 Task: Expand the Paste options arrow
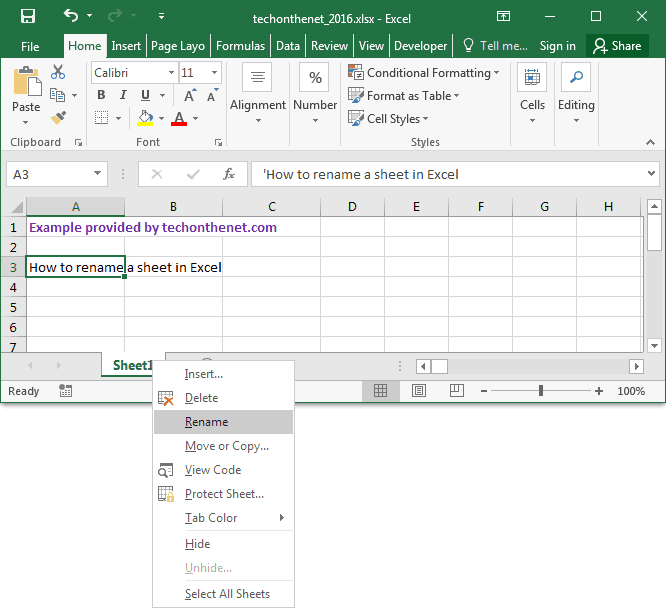pyautogui.click(x=25, y=122)
